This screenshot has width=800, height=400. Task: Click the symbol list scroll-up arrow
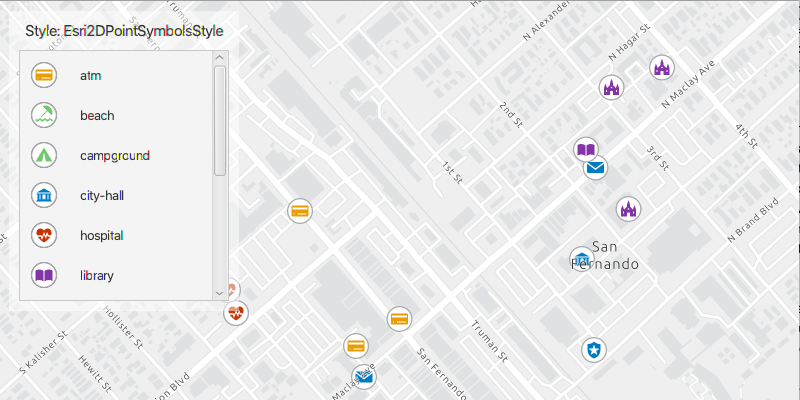point(220,58)
